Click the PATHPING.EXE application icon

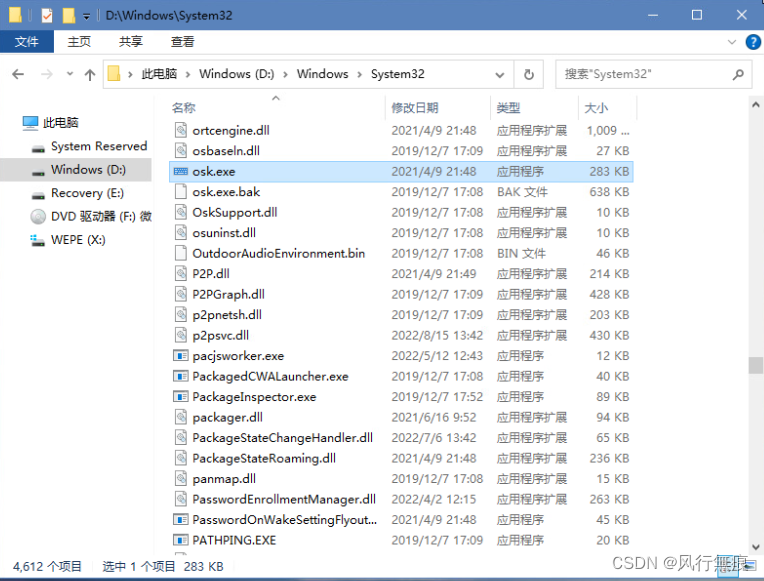(181, 540)
